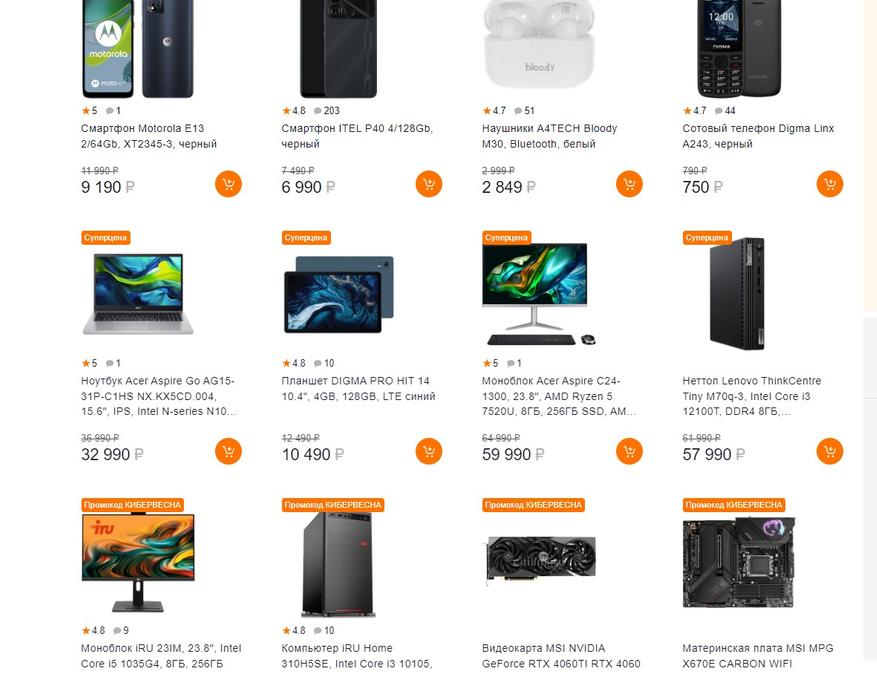Image resolution: width=877 pixels, height=674 pixels.
Task: Add A4TECH Bloody M30 earphones to cart
Action: [x=629, y=184]
